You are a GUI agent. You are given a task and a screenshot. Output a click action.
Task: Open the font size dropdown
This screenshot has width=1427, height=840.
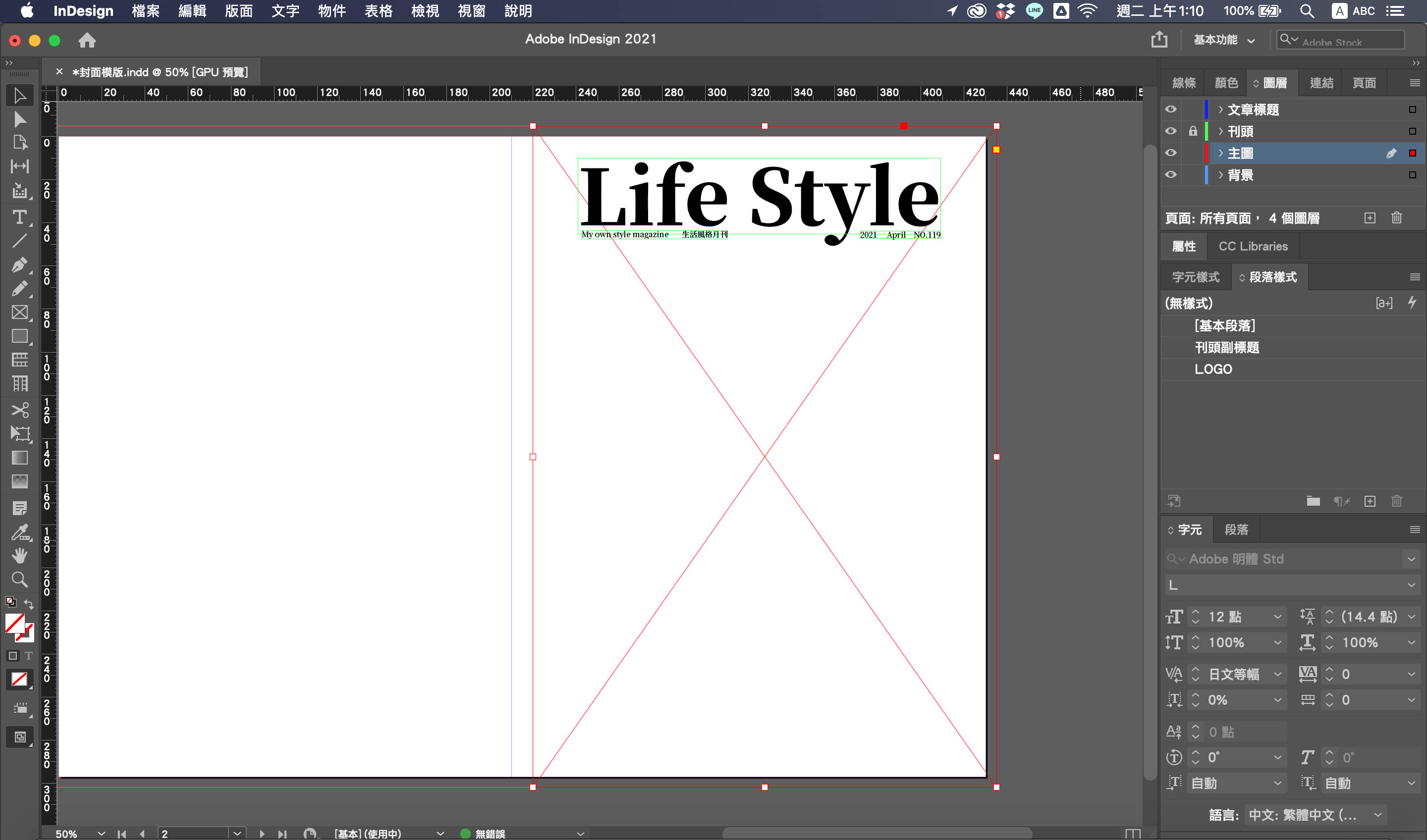[x=1277, y=617]
